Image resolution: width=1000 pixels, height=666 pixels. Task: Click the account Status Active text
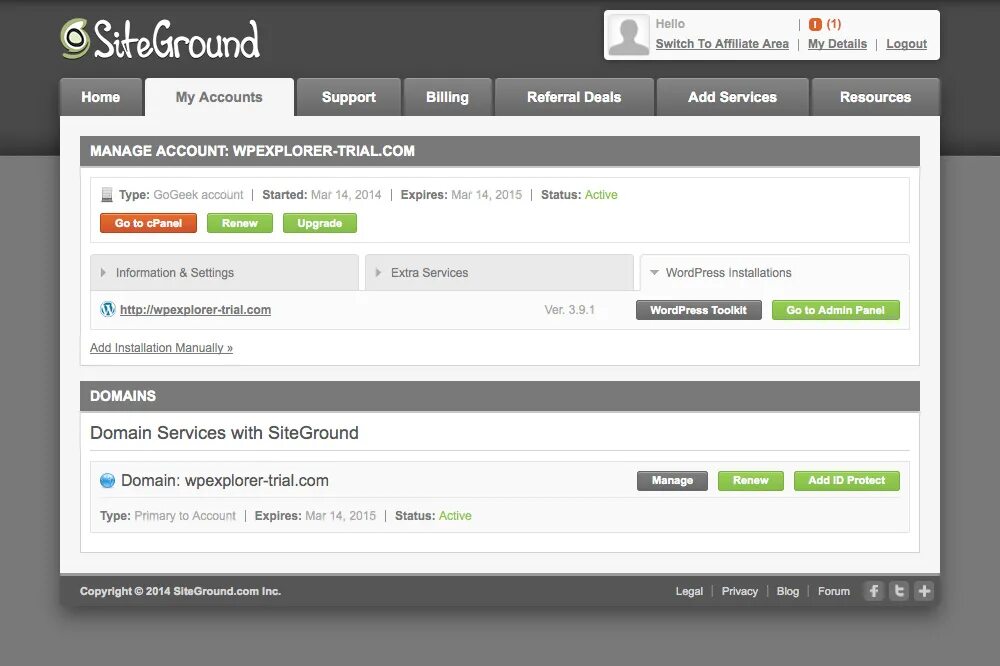[601, 195]
